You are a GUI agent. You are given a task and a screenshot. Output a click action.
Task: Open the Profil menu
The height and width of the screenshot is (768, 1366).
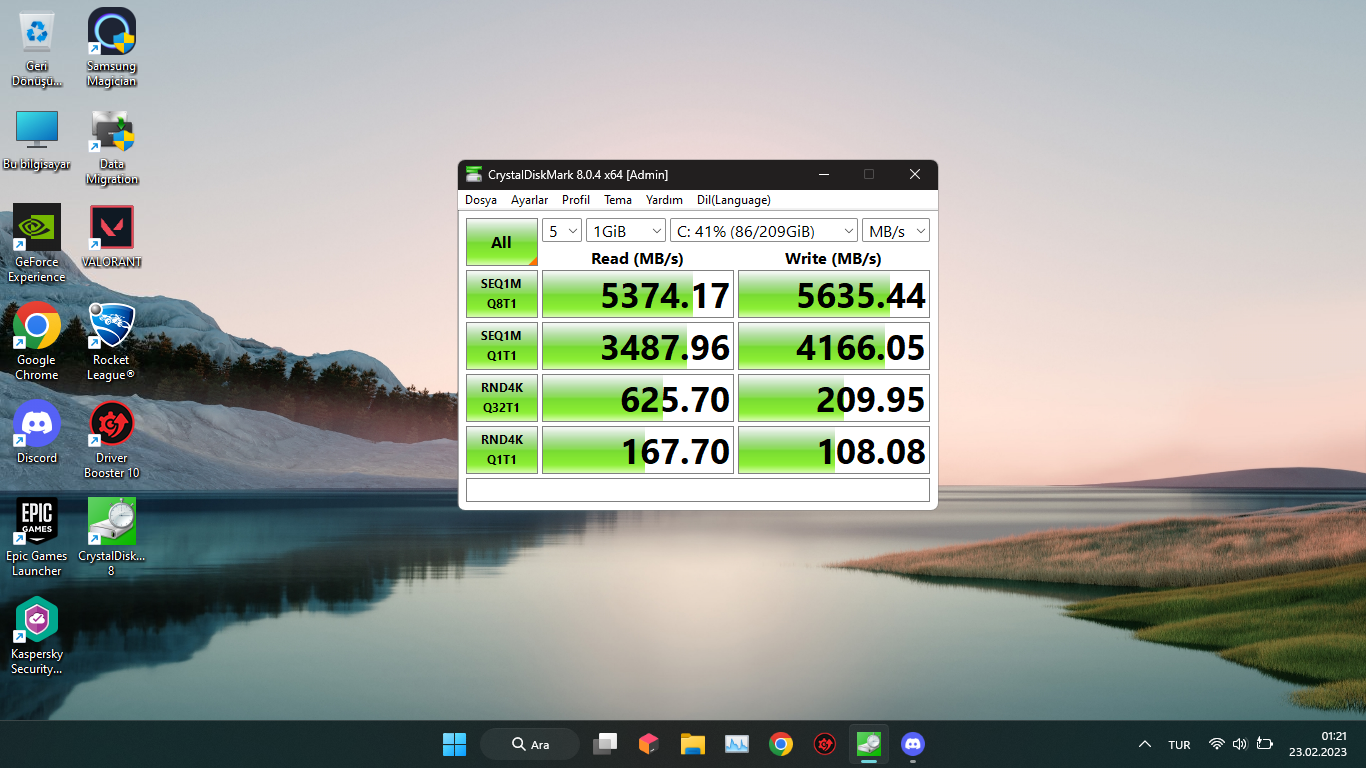coord(576,200)
